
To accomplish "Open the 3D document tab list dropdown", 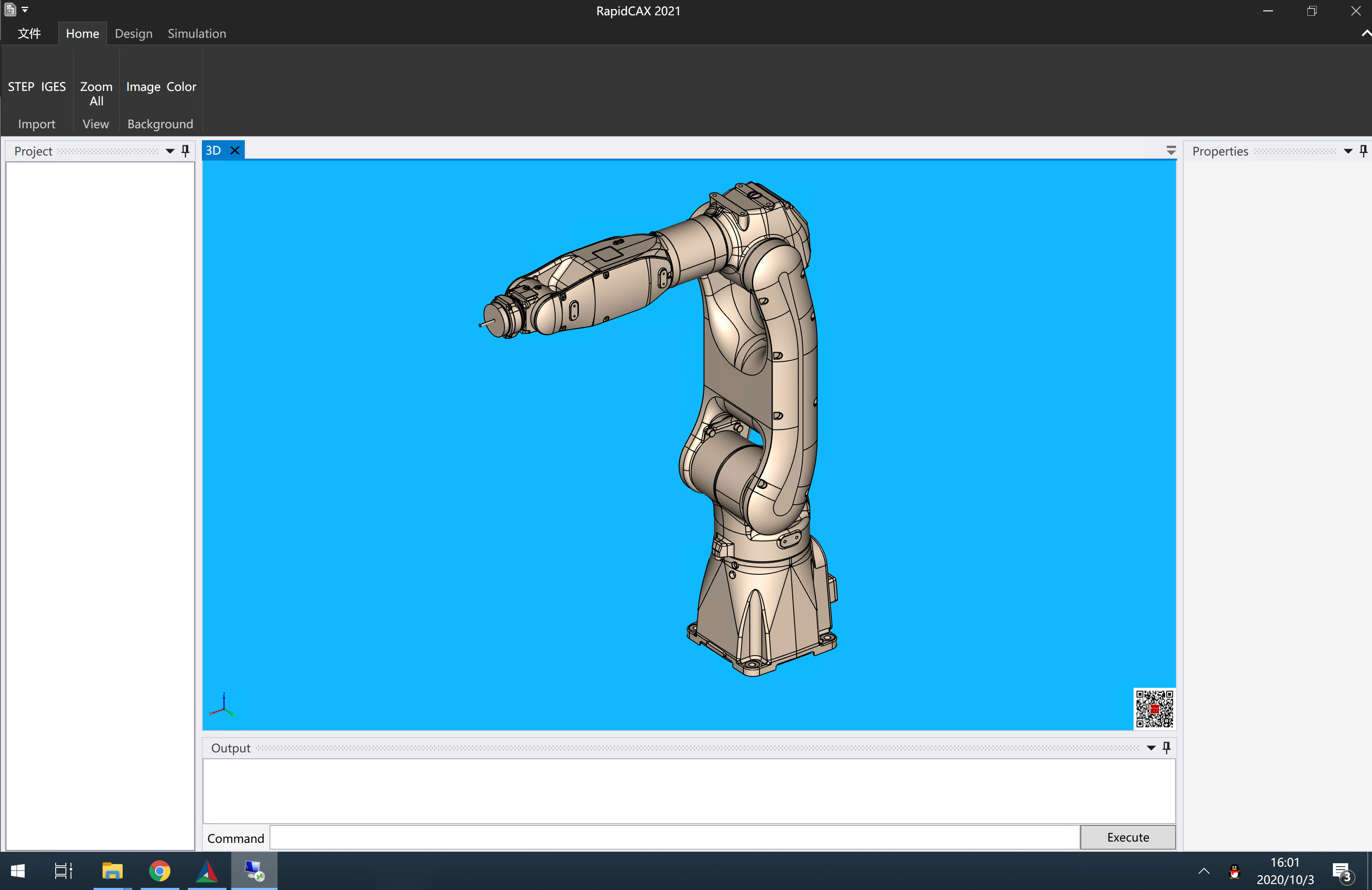I will (x=1170, y=150).
